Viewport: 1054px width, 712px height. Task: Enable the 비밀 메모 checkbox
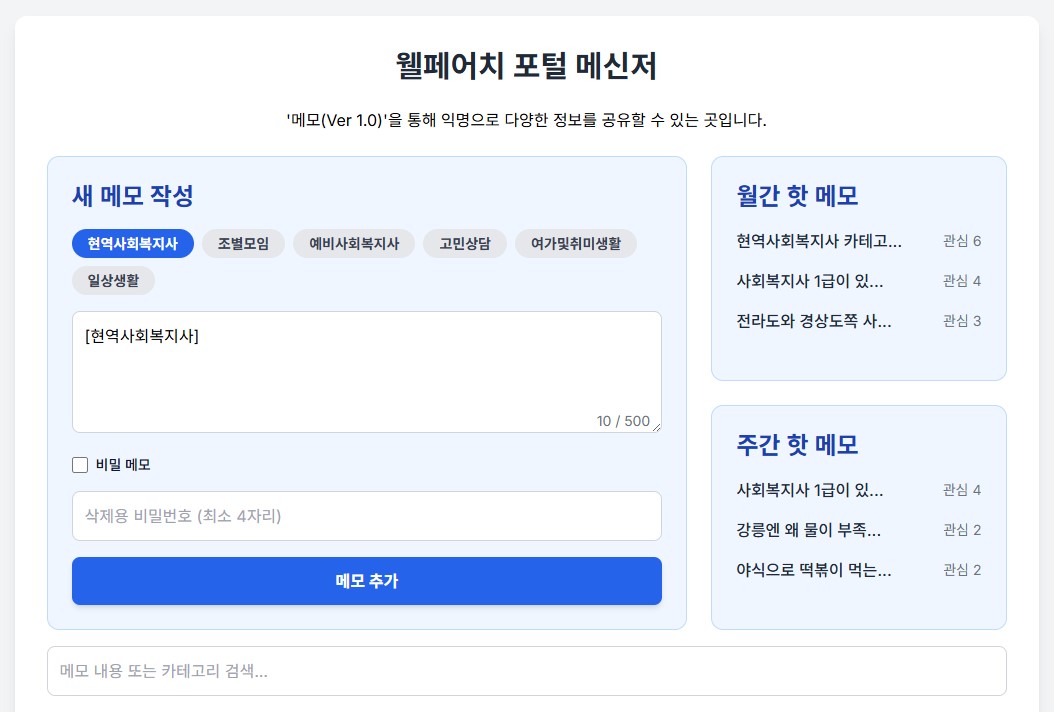pyautogui.click(x=80, y=465)
